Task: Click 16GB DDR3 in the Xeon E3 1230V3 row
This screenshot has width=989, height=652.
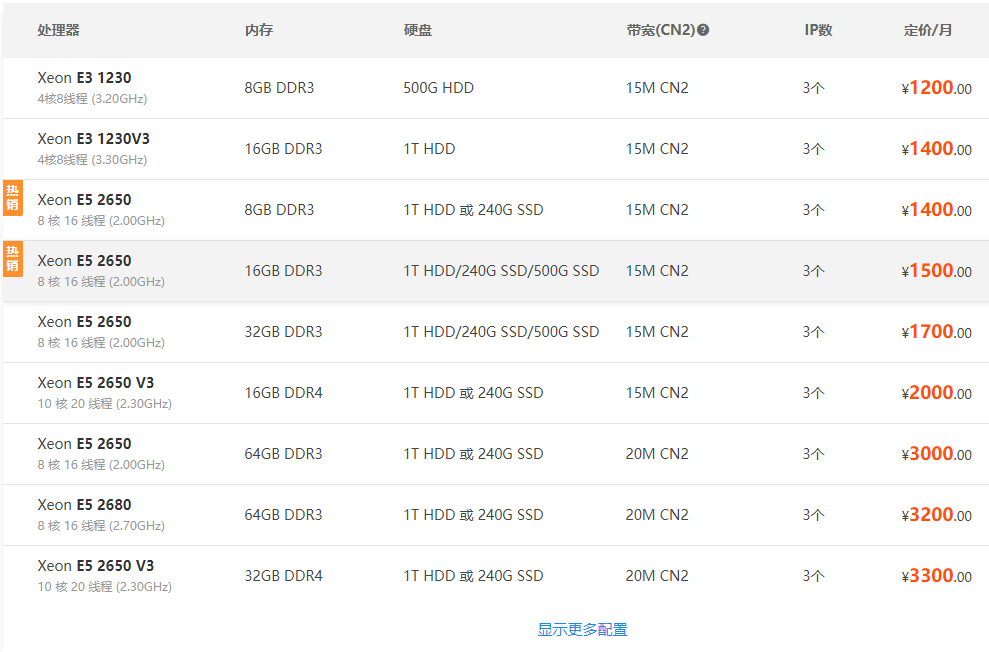Action: pos(283,149)
